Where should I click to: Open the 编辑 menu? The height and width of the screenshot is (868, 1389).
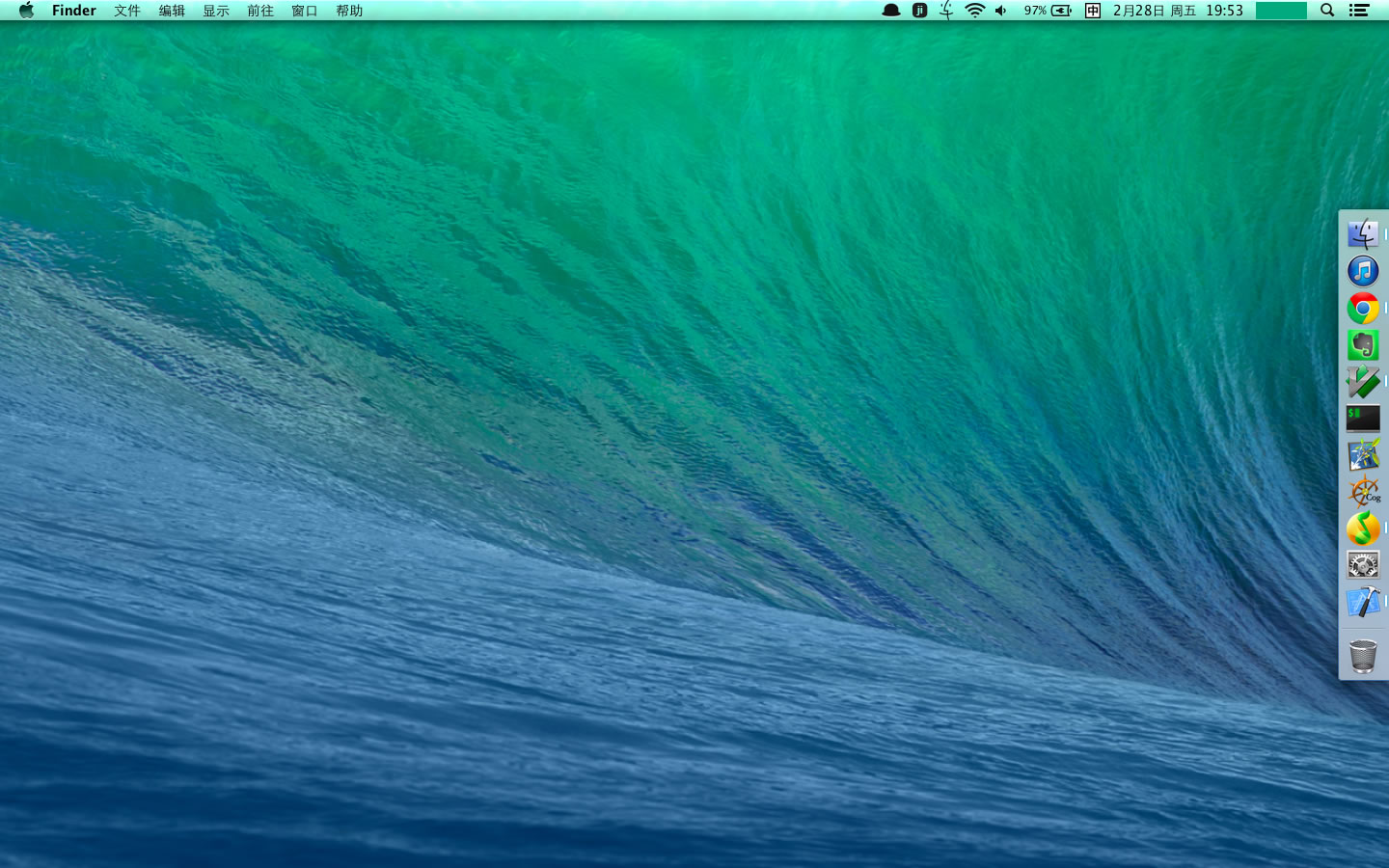(x=172, y=11)
